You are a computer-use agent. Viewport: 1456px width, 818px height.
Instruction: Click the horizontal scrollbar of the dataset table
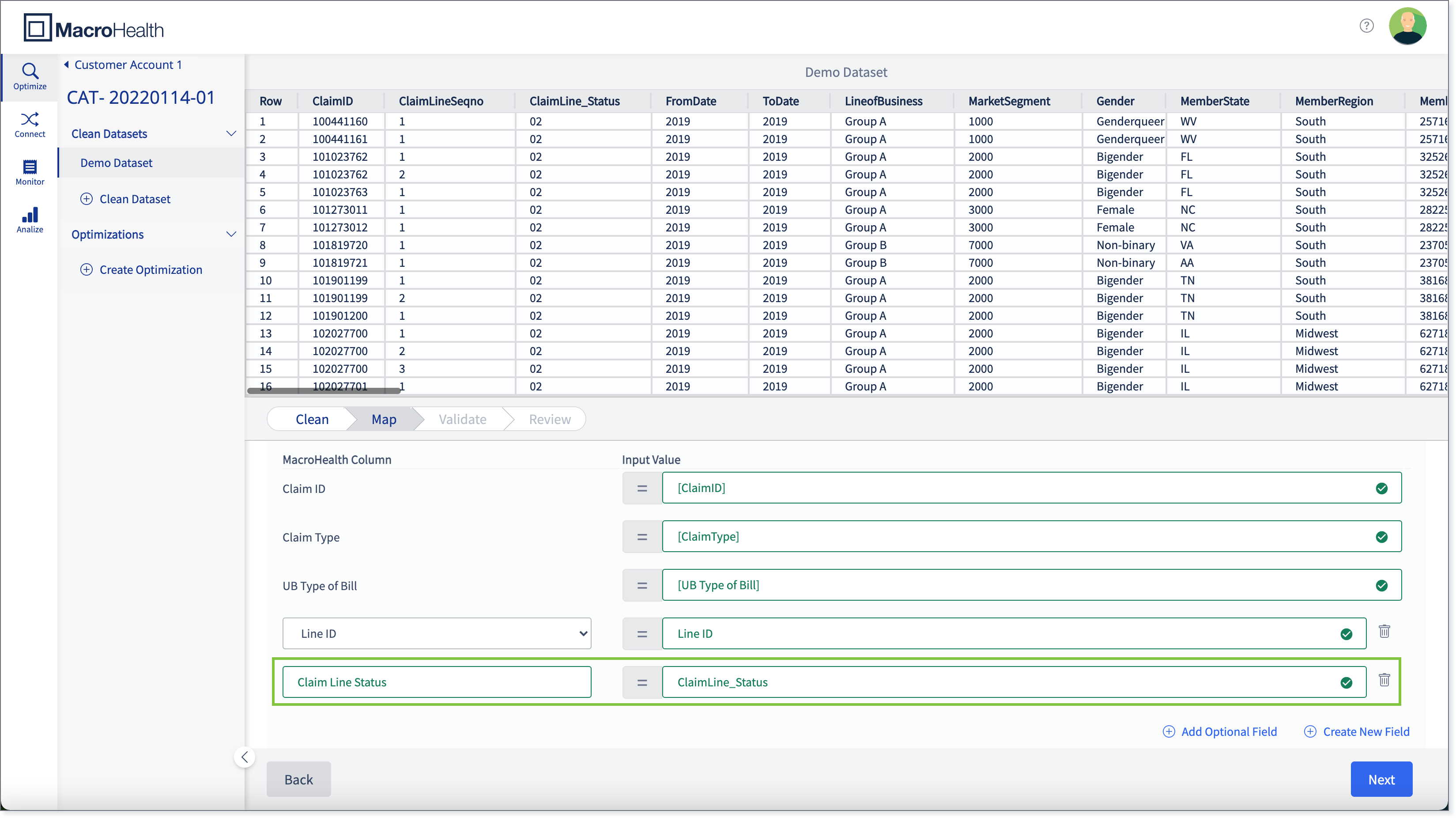(x=324, y=390)
